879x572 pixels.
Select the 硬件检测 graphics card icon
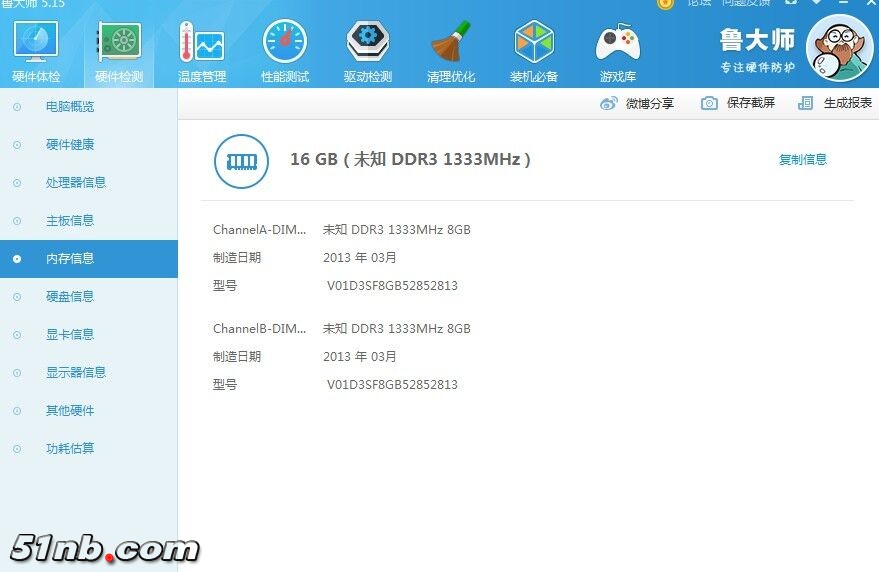(119, 41)
